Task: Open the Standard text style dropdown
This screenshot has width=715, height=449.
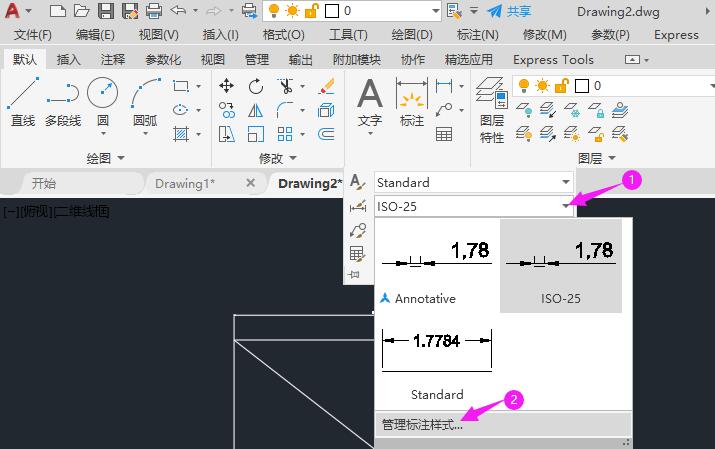Action: 566,182
